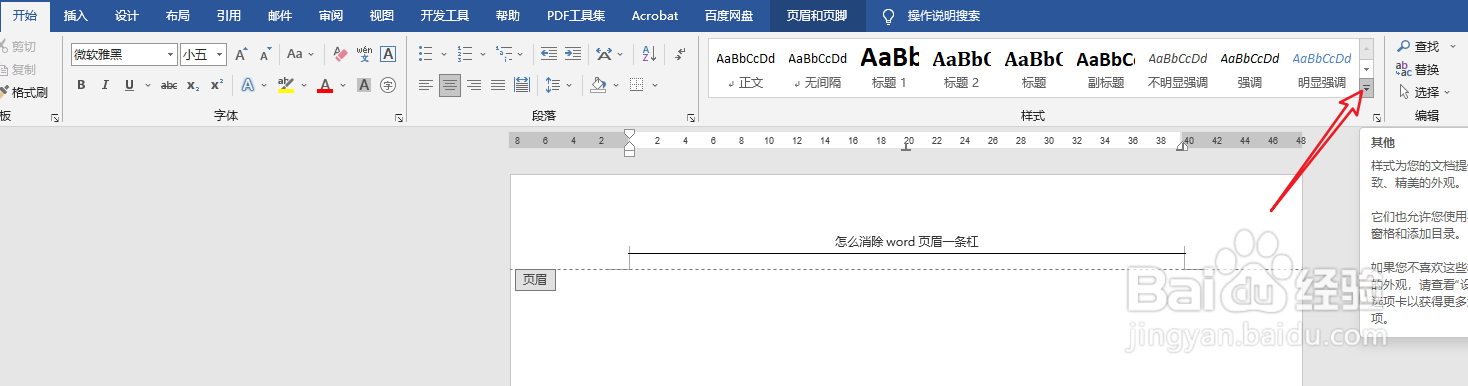Increase font size with grow-font icon
Viewport: 1468px width, 386px height.
click(241, 54)
